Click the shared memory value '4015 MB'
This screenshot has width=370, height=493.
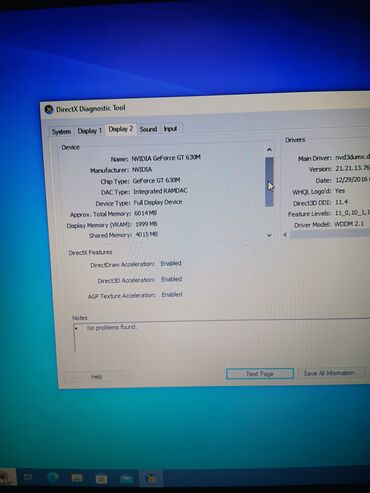tap(146, 235)
